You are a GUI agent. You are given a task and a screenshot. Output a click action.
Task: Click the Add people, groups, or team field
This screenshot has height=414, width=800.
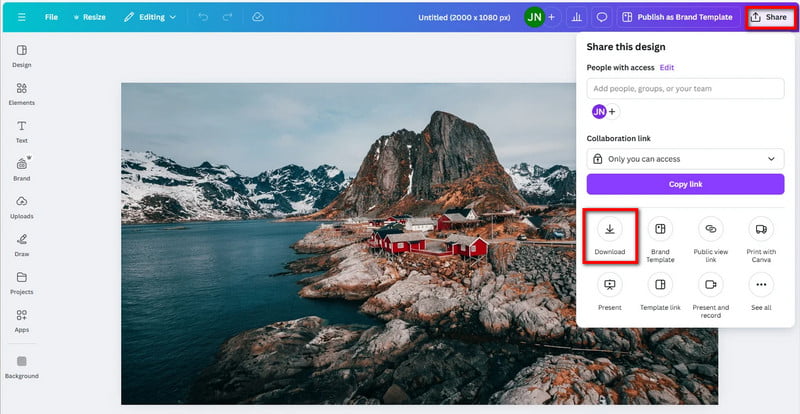685,90
